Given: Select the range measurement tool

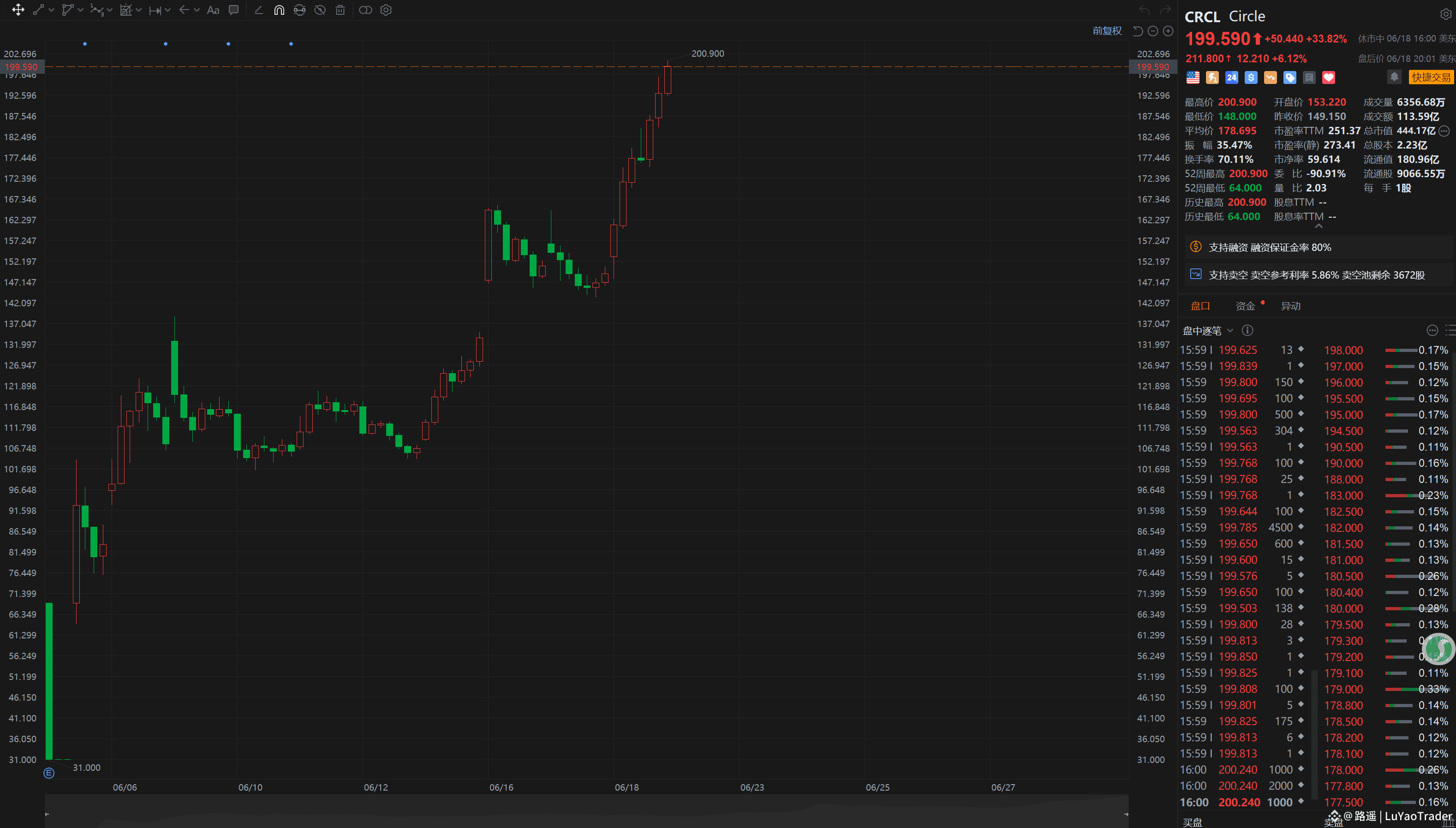Looking at the screenshot, I should point(155,10).
